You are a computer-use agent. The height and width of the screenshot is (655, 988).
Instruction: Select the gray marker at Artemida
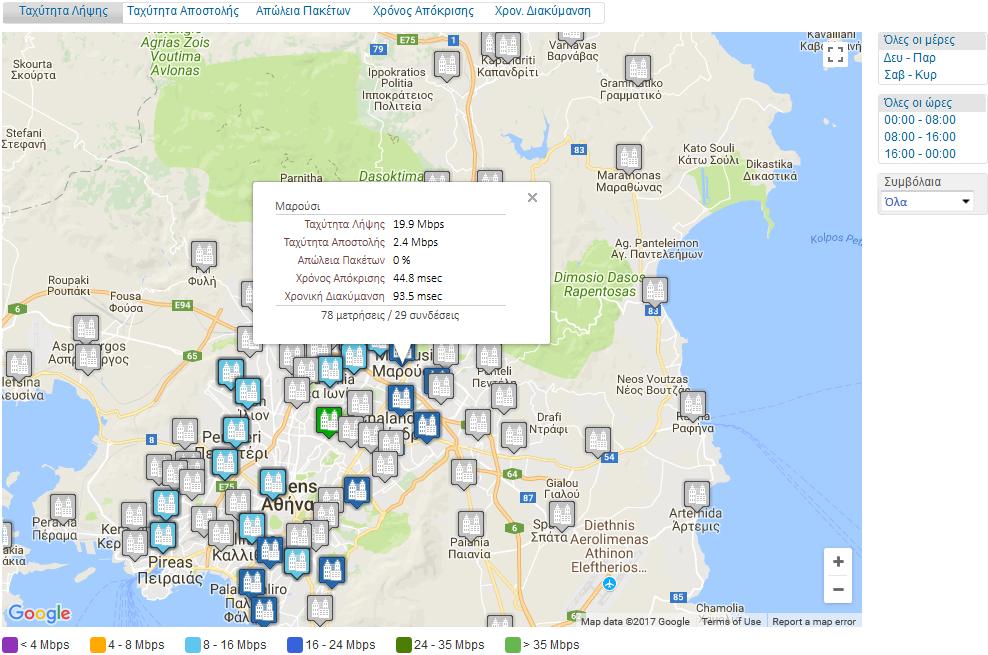(696, 496)
